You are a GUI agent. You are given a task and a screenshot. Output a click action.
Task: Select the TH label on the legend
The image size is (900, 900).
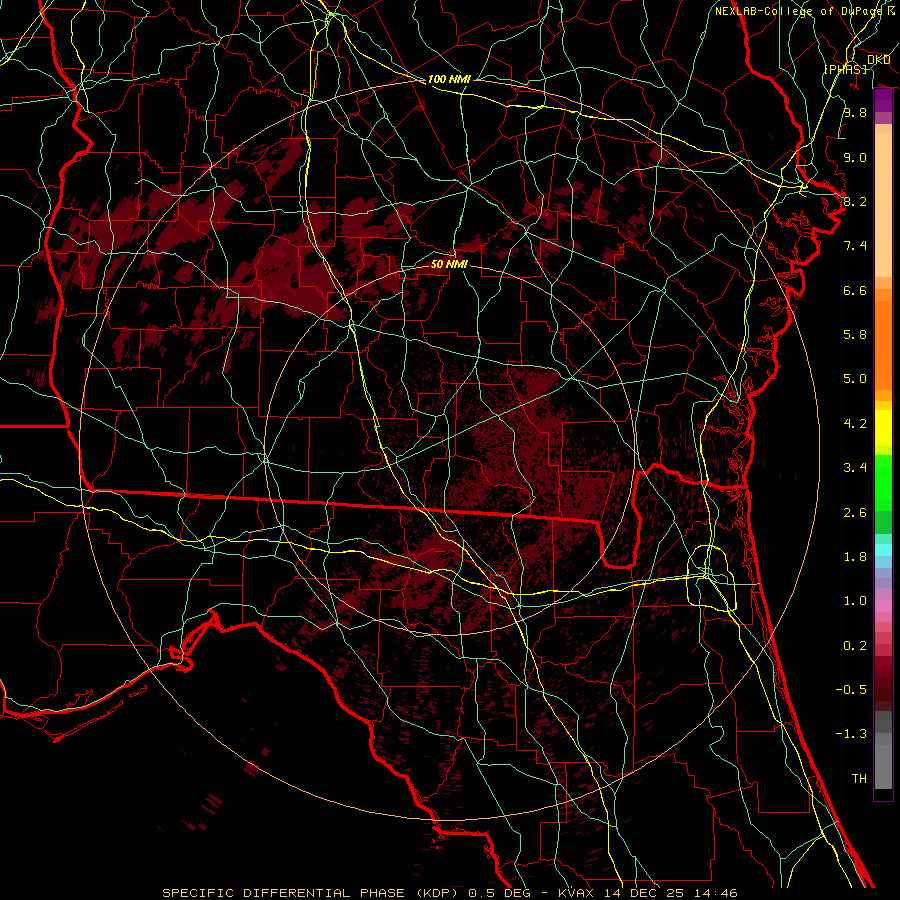point(858,778)
